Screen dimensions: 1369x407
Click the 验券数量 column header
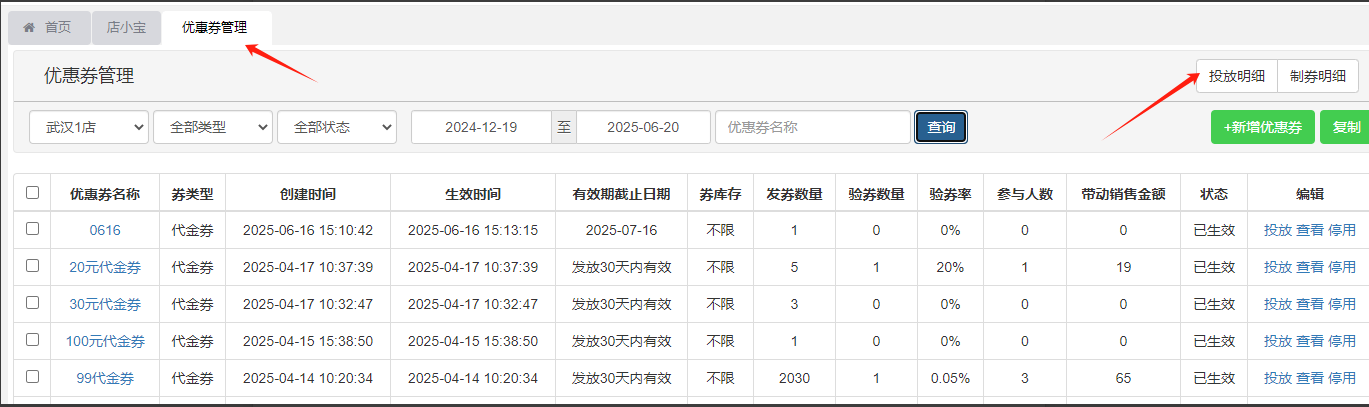click(876, 194)
